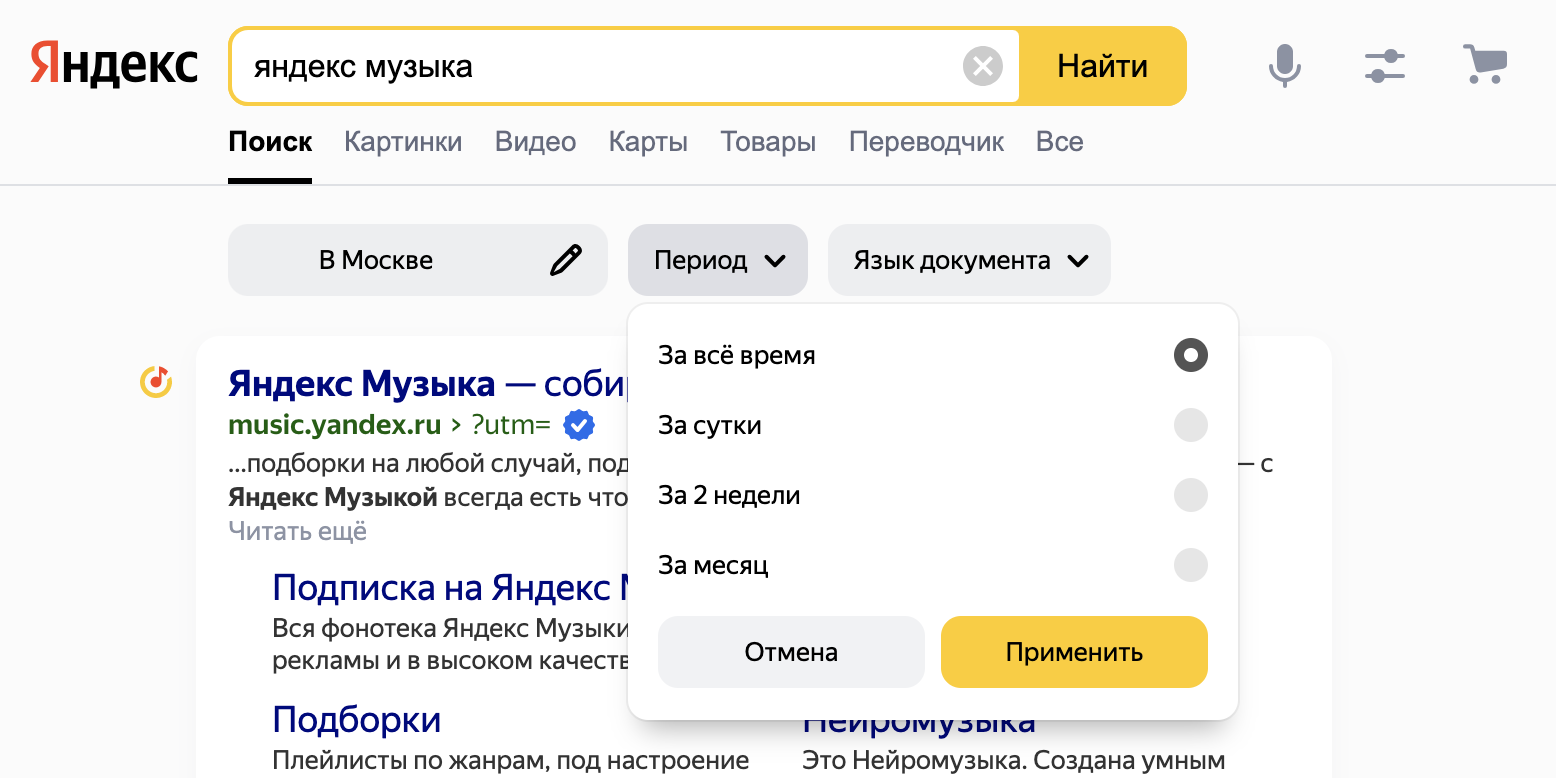Open search settings sliders icon
Screen dimensions: 1556x778
[1385, 66]
